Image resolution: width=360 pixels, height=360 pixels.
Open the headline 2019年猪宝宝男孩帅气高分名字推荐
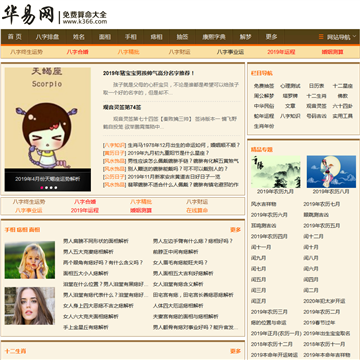[x=149, y=73]
